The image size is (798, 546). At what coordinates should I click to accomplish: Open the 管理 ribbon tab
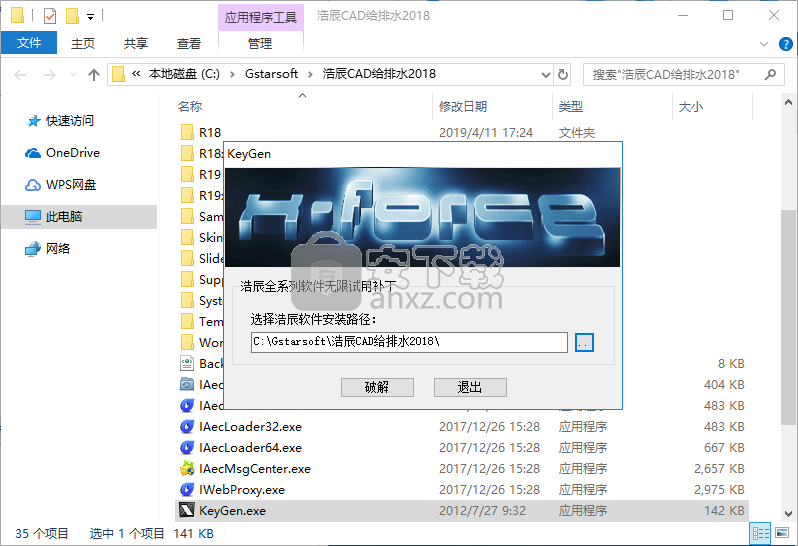260,43
